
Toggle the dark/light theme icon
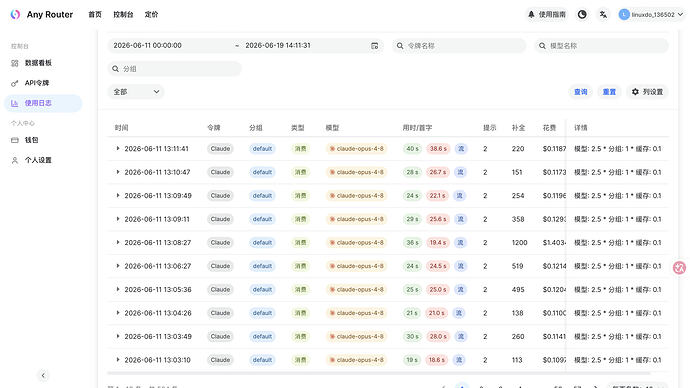click(x=582, y=15)
